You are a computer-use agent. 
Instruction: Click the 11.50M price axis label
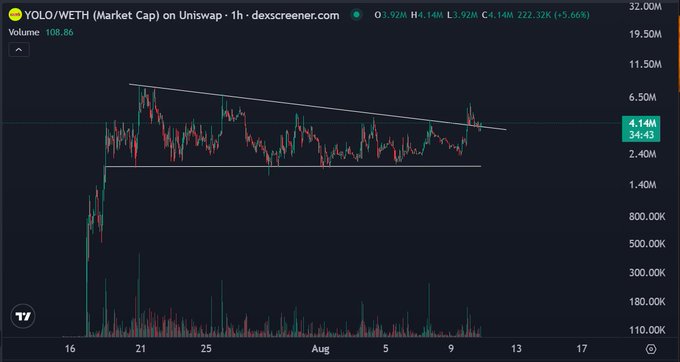click(x=645, y=64)
